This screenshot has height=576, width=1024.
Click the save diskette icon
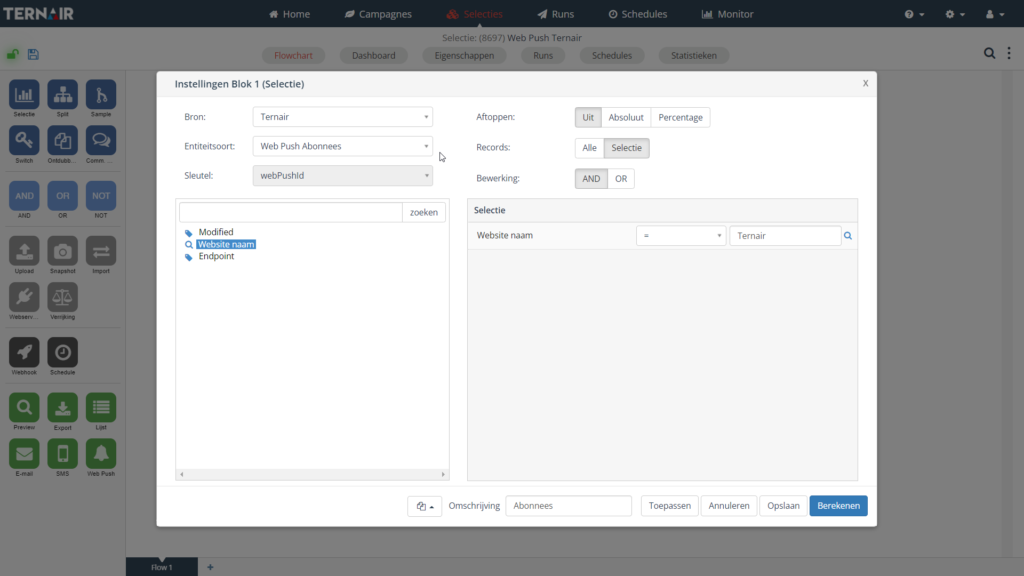(33, 54)
